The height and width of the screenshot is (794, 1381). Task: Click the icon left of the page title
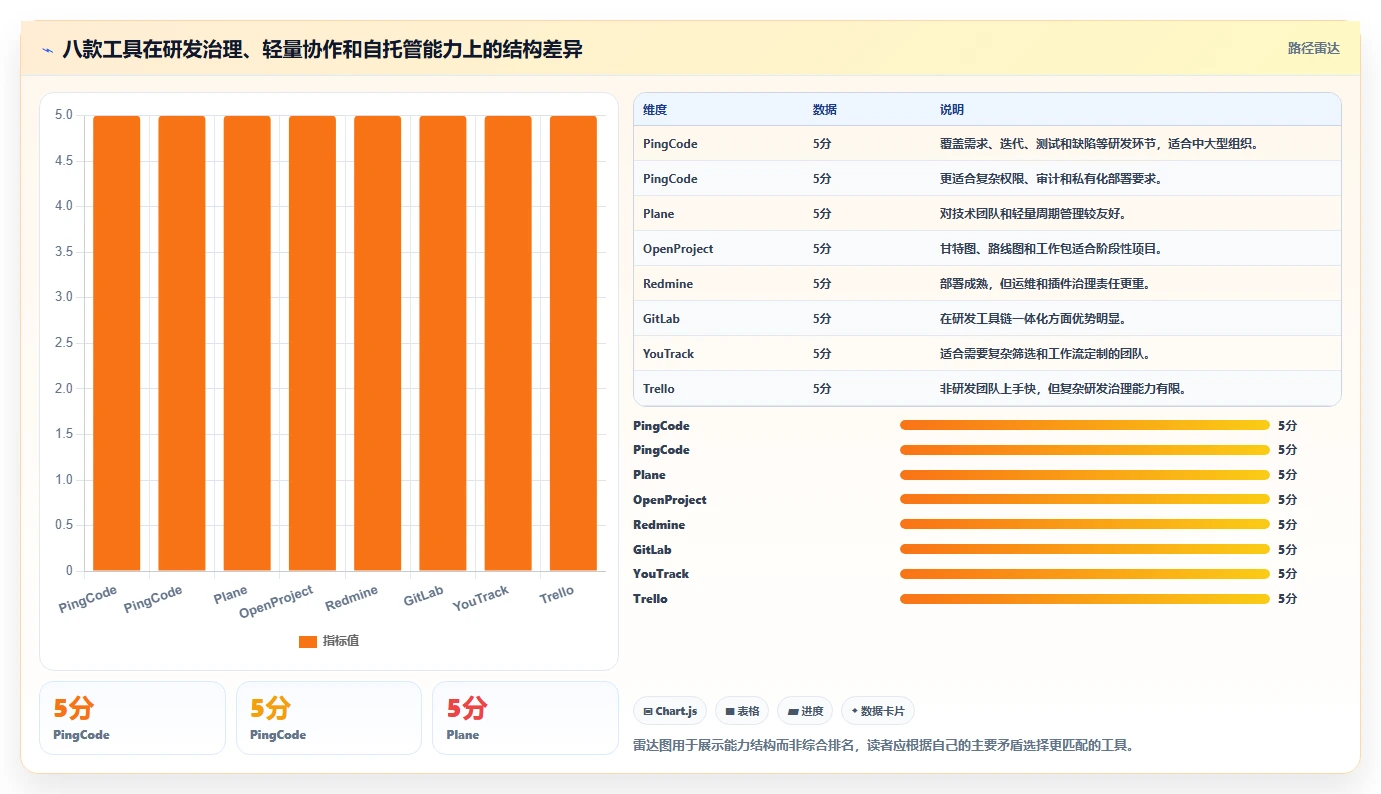coord(47,49)
